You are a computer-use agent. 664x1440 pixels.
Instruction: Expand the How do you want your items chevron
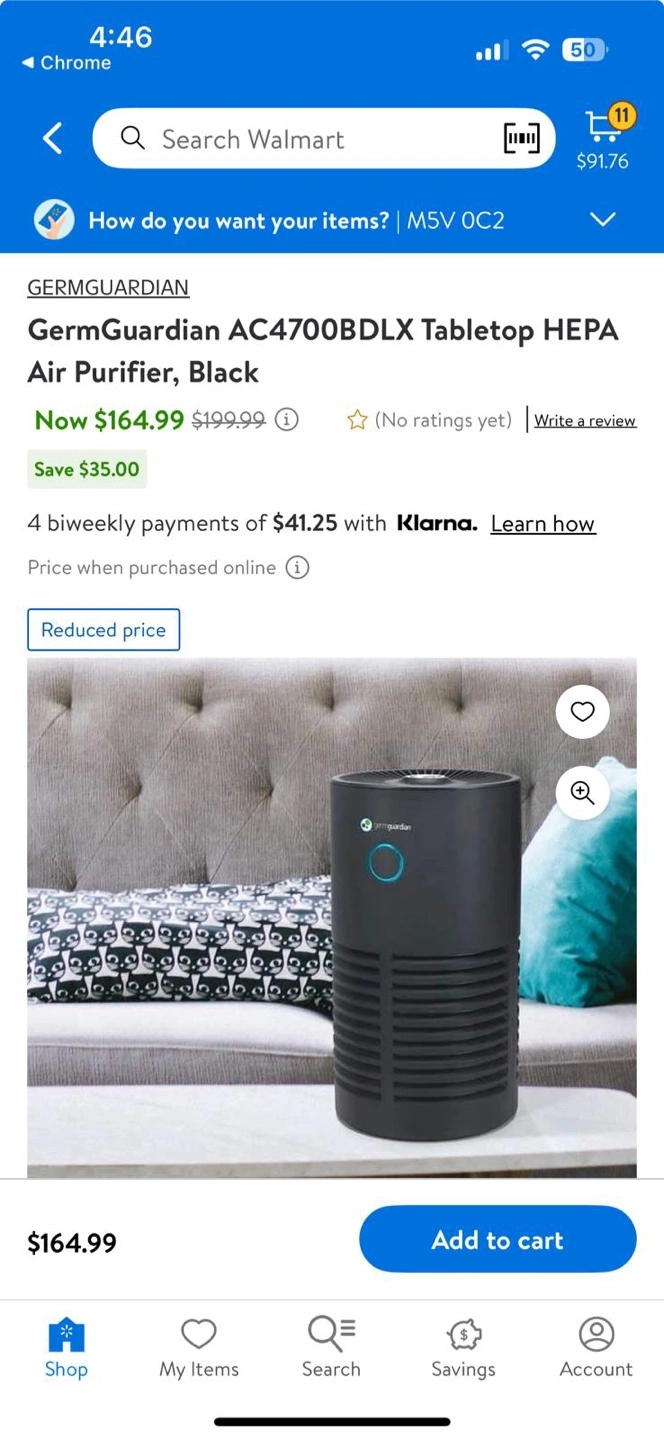tap(603, 219)
